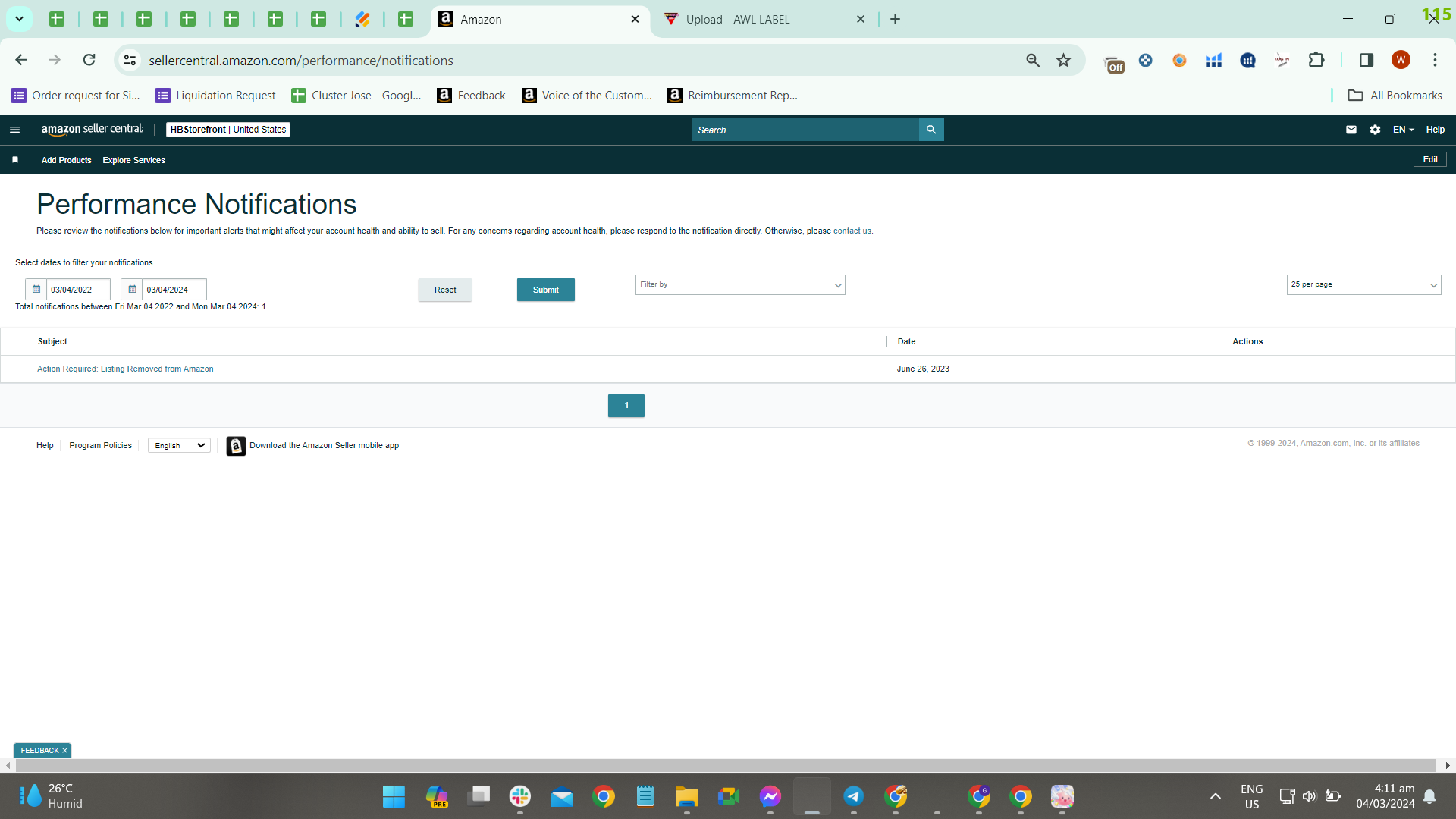The image size is (1456, 819).
Task: Open Telegram from the taskbar
Action: click(854, 796)
